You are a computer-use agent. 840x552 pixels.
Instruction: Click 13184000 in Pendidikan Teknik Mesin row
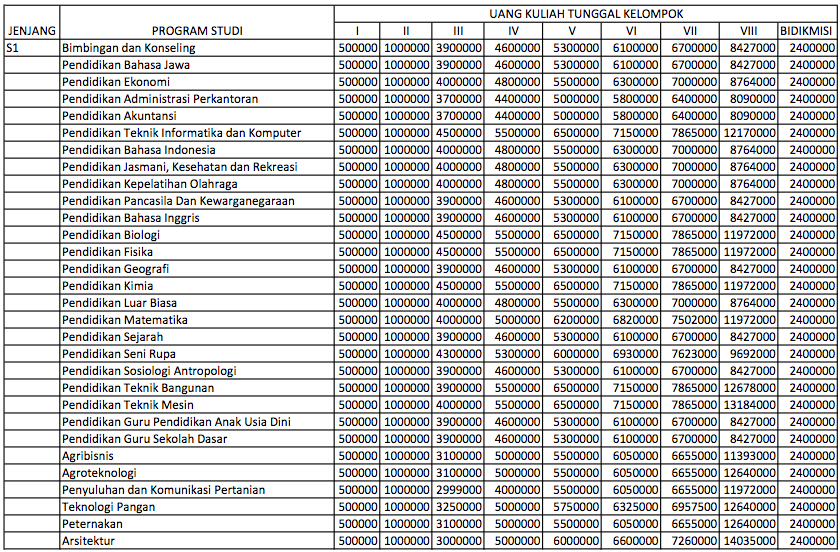pyautogui.click(x=748, y=405)
